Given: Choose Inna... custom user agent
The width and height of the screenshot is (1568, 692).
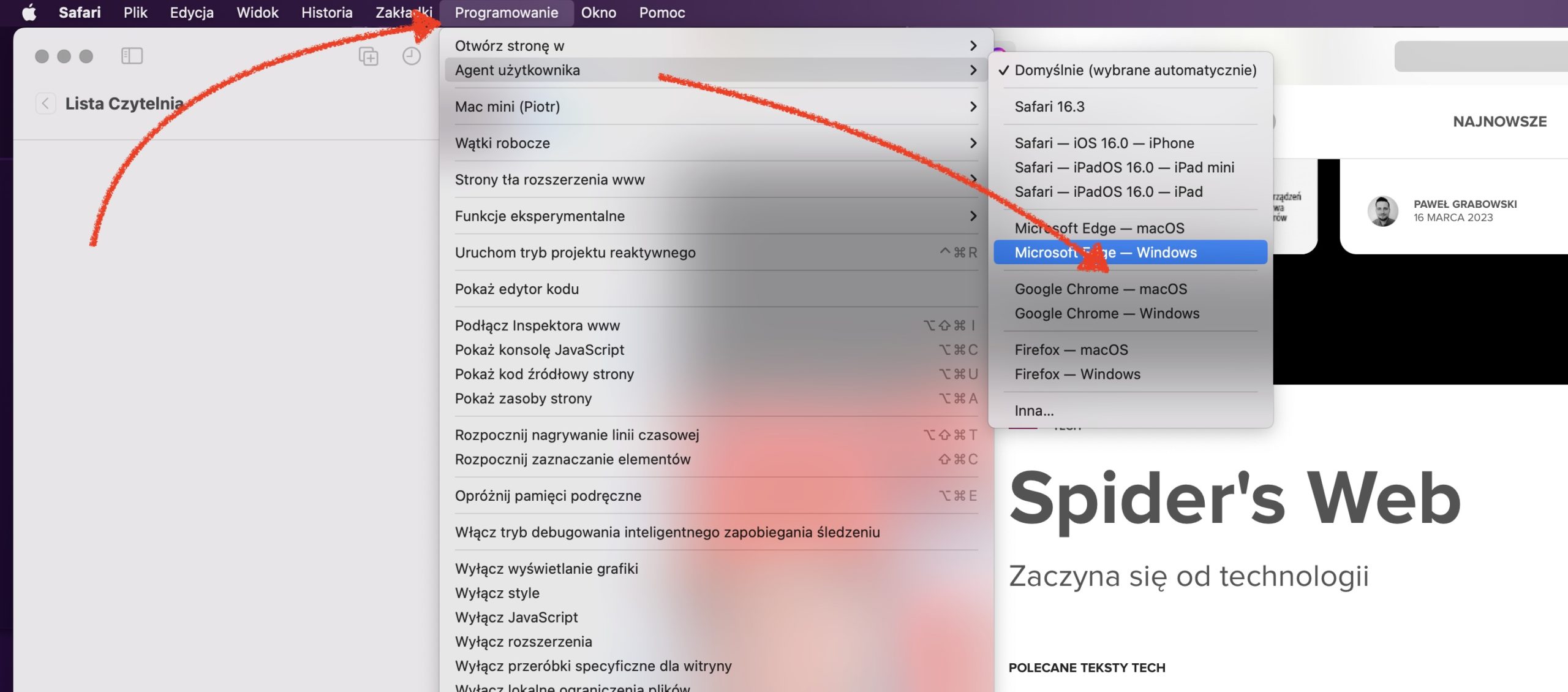Looking at the screenshot, I should 1130,411.
